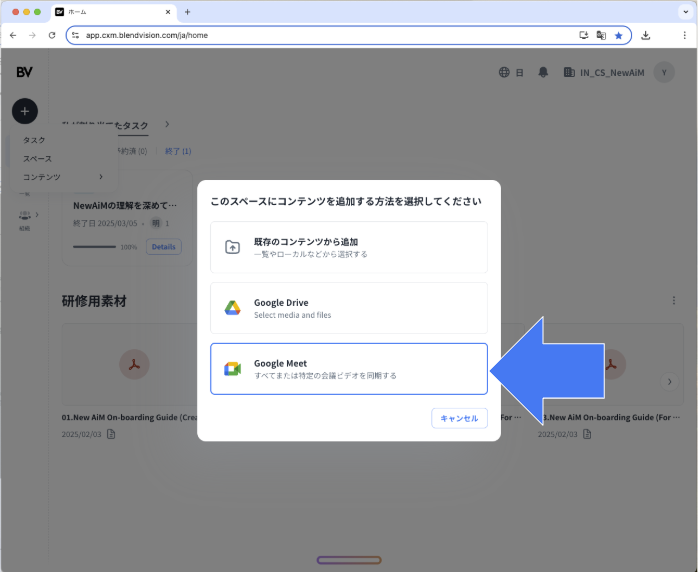The height and width of the screenshot is (572, 698).
Task: Switch to the 予約済 (0) tab
Action: click(132, 151)
